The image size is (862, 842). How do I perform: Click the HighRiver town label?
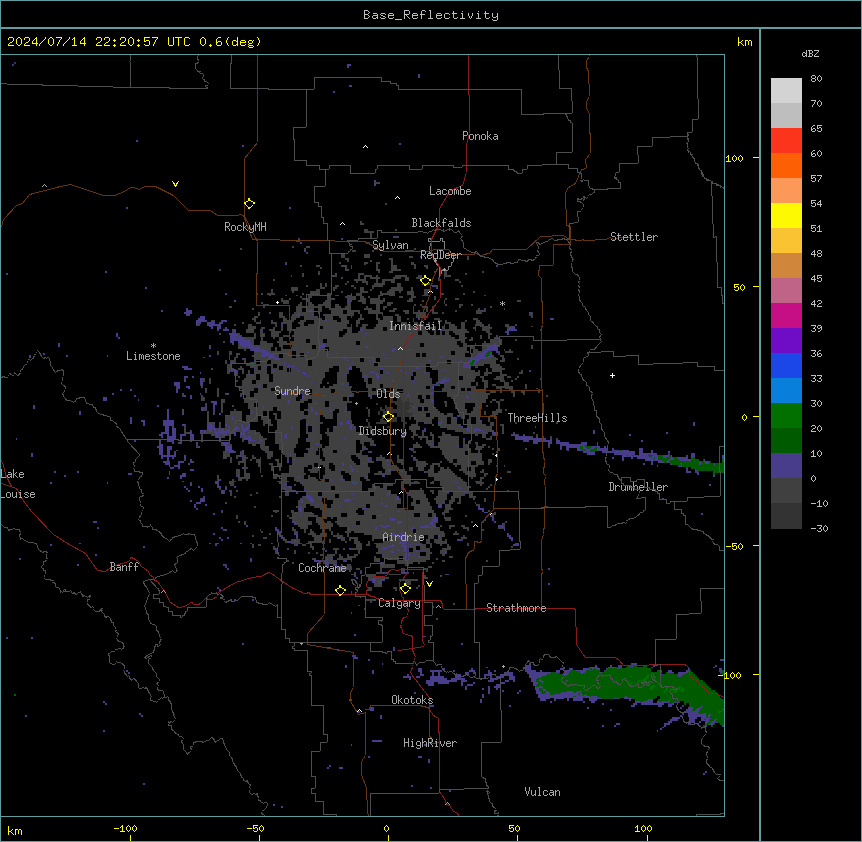430,743
